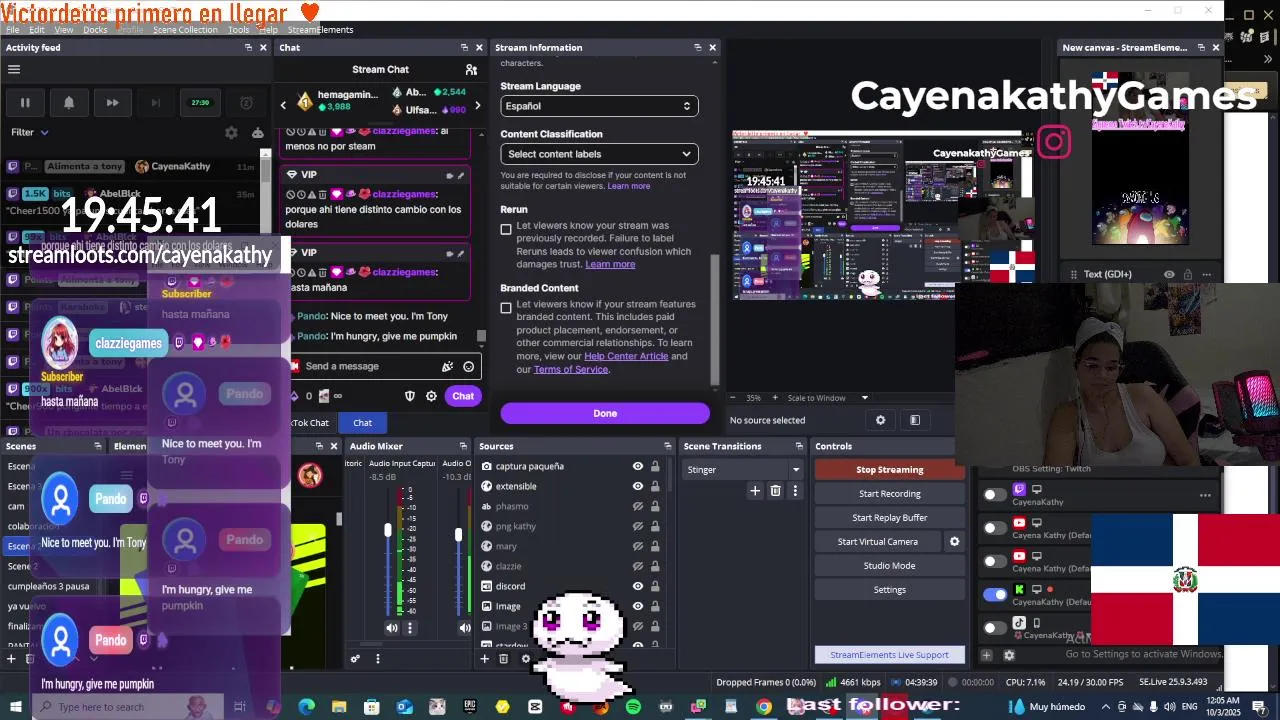Open Virtual Camera settings gear
Viewport: 1280px width, 720px height.
click(954, 541)
